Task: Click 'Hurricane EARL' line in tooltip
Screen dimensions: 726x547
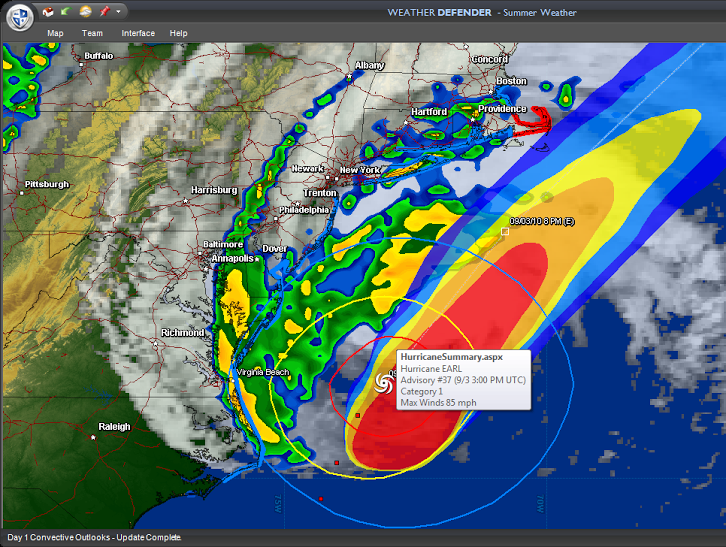Action: click(x=431, y=369)
